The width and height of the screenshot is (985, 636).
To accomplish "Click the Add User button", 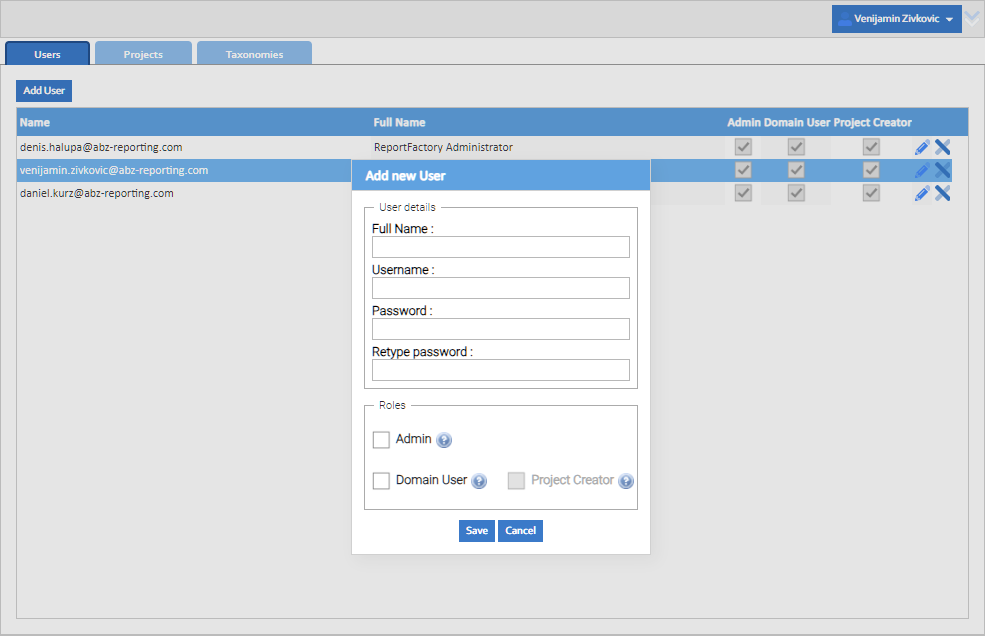I will pyautogui.click(x=44, y=90).
